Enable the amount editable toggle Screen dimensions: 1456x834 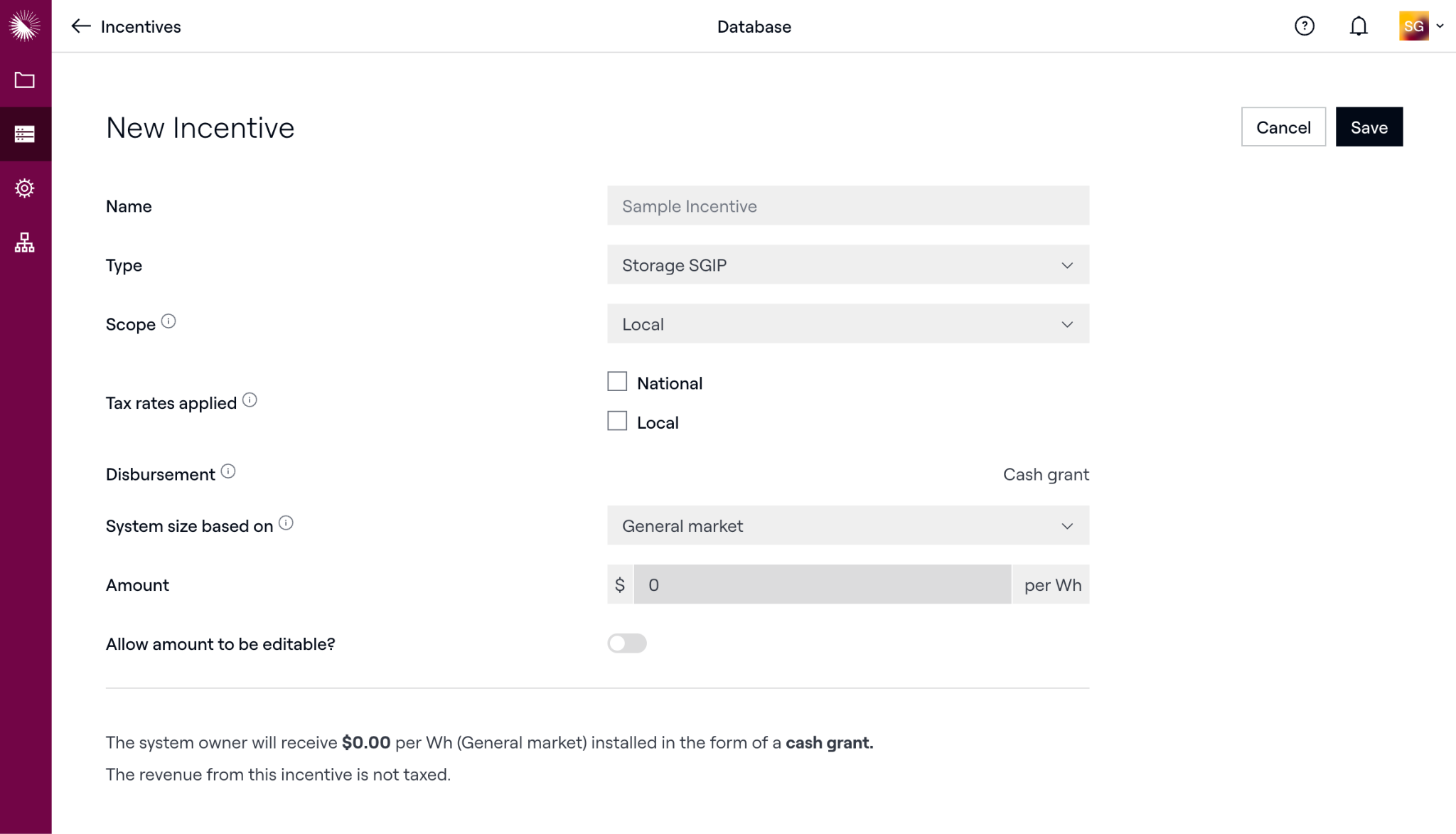(626, 643)
